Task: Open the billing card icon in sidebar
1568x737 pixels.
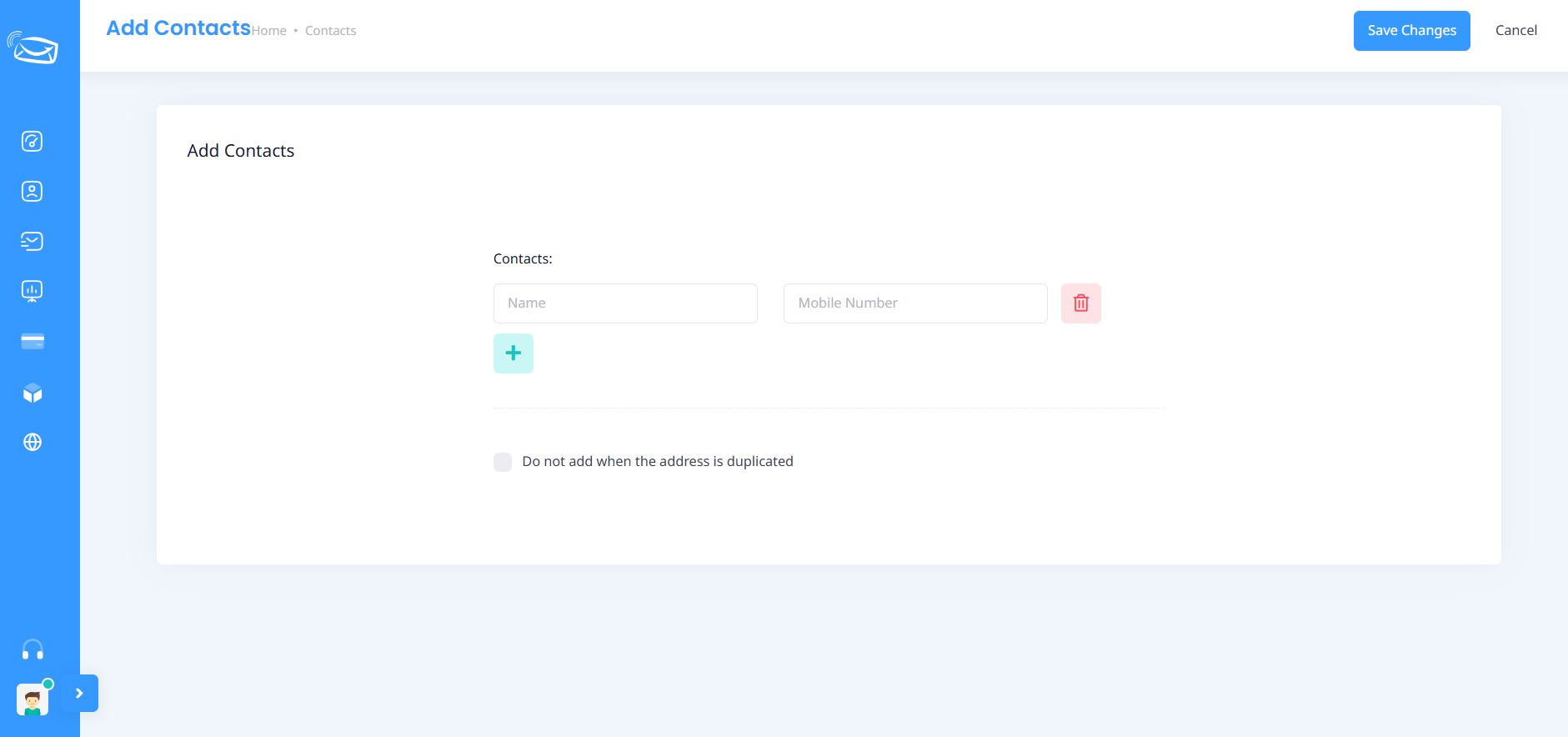Action: tap(33, 341)
